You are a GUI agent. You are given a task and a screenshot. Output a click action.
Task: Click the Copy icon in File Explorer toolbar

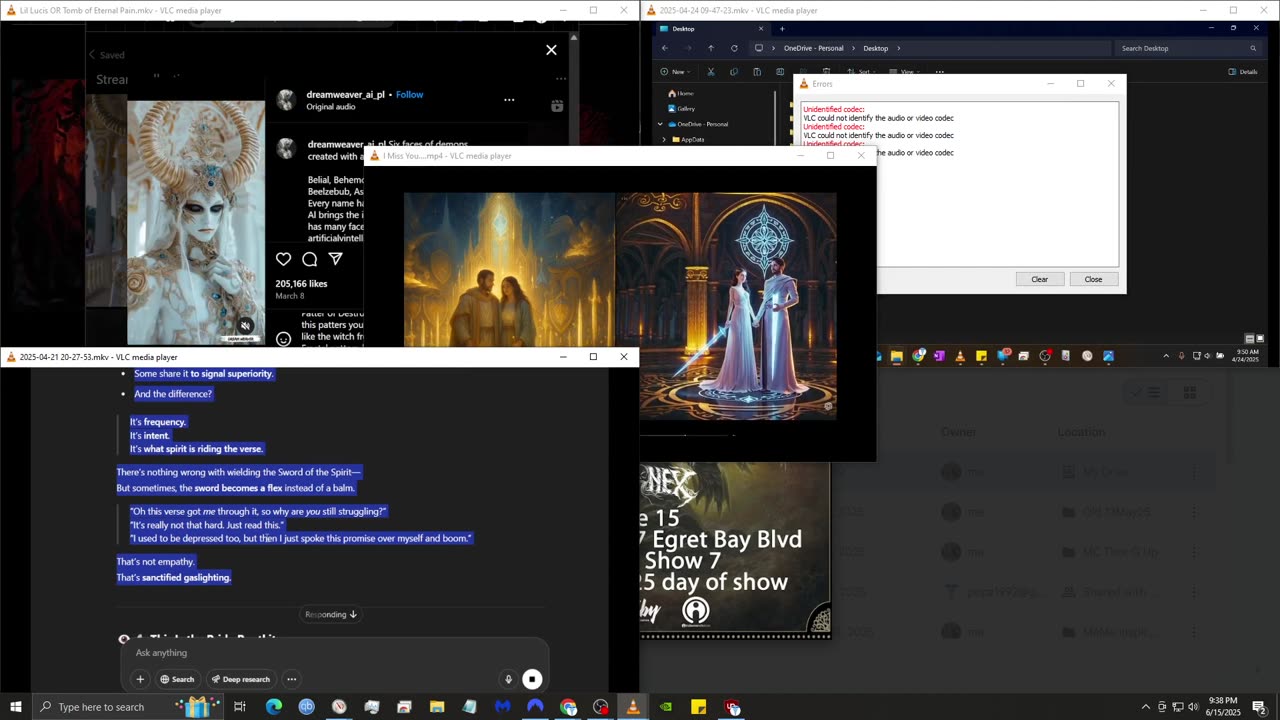733,72
